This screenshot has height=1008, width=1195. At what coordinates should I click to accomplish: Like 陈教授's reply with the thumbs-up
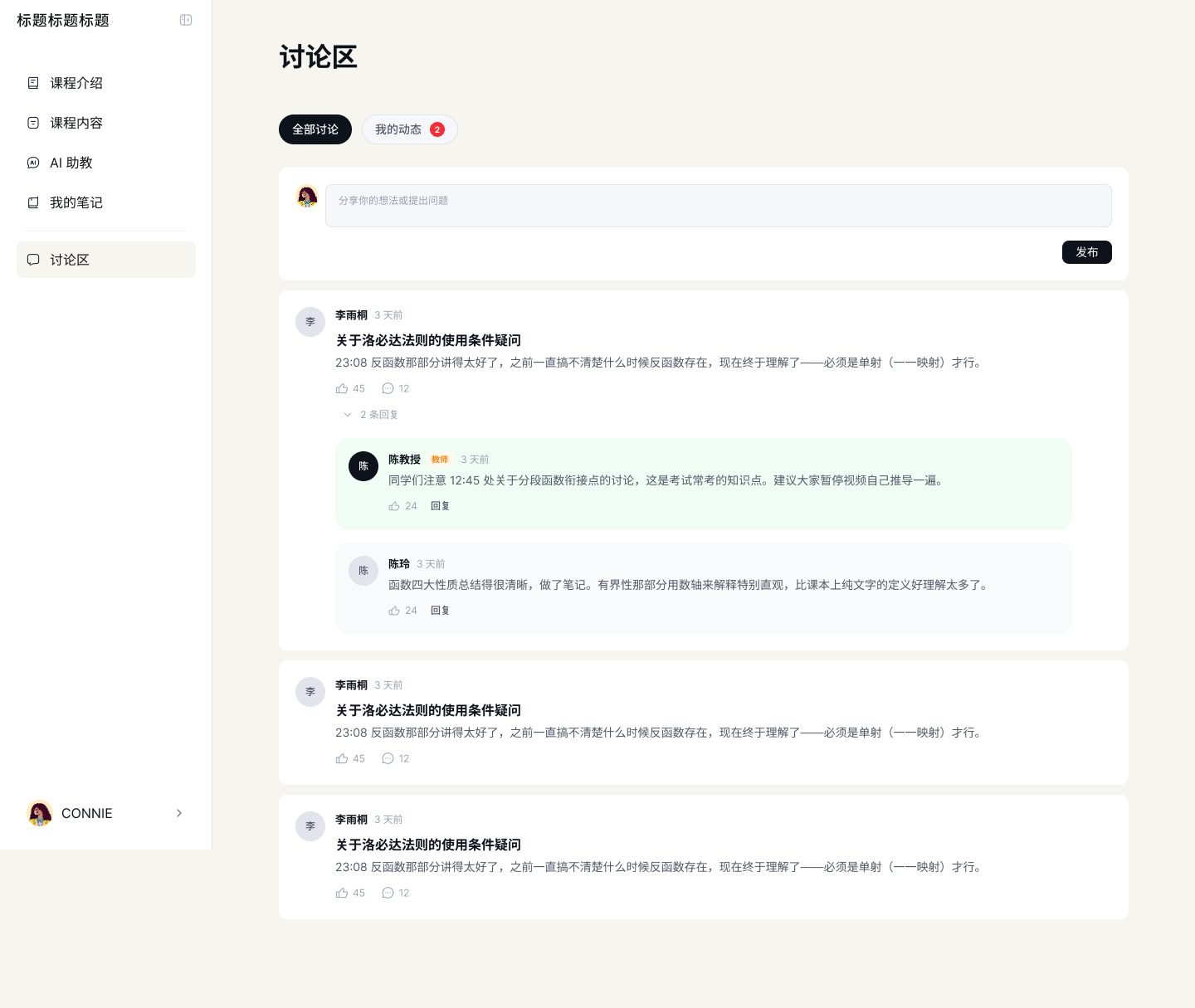[394, 506]
